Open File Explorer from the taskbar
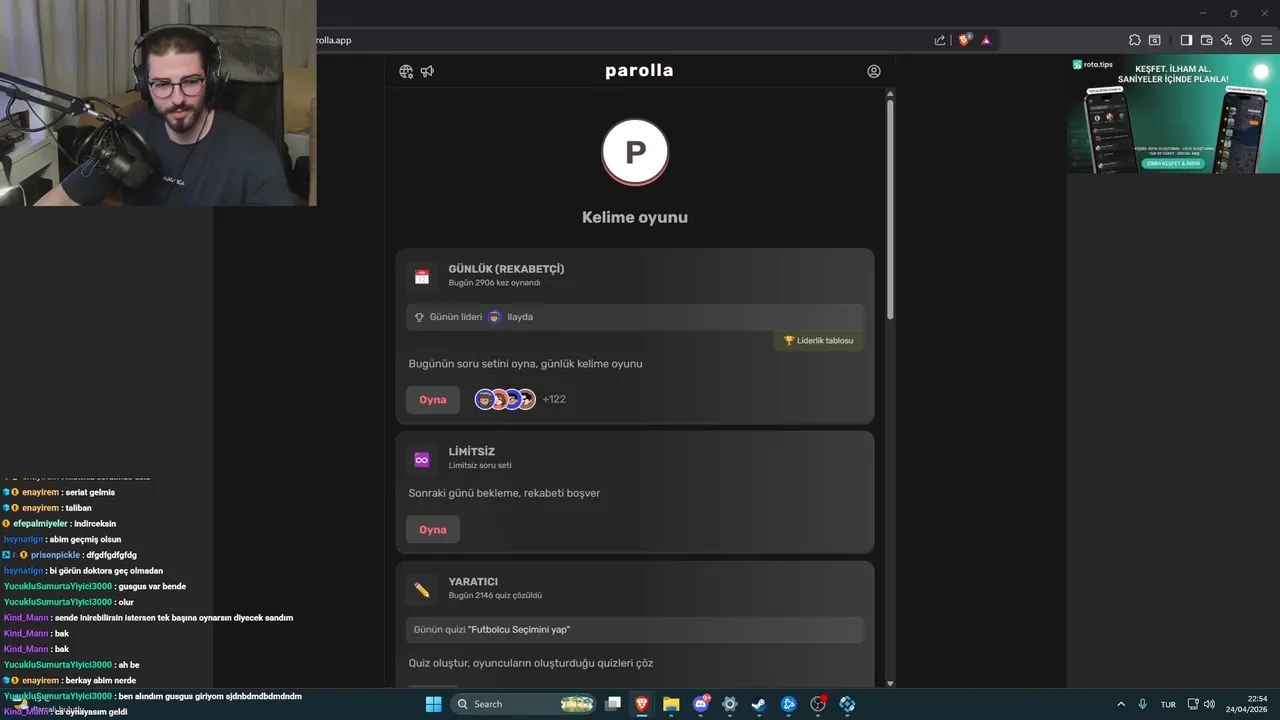Viewport: 1280px width, 720px height. 671,704
